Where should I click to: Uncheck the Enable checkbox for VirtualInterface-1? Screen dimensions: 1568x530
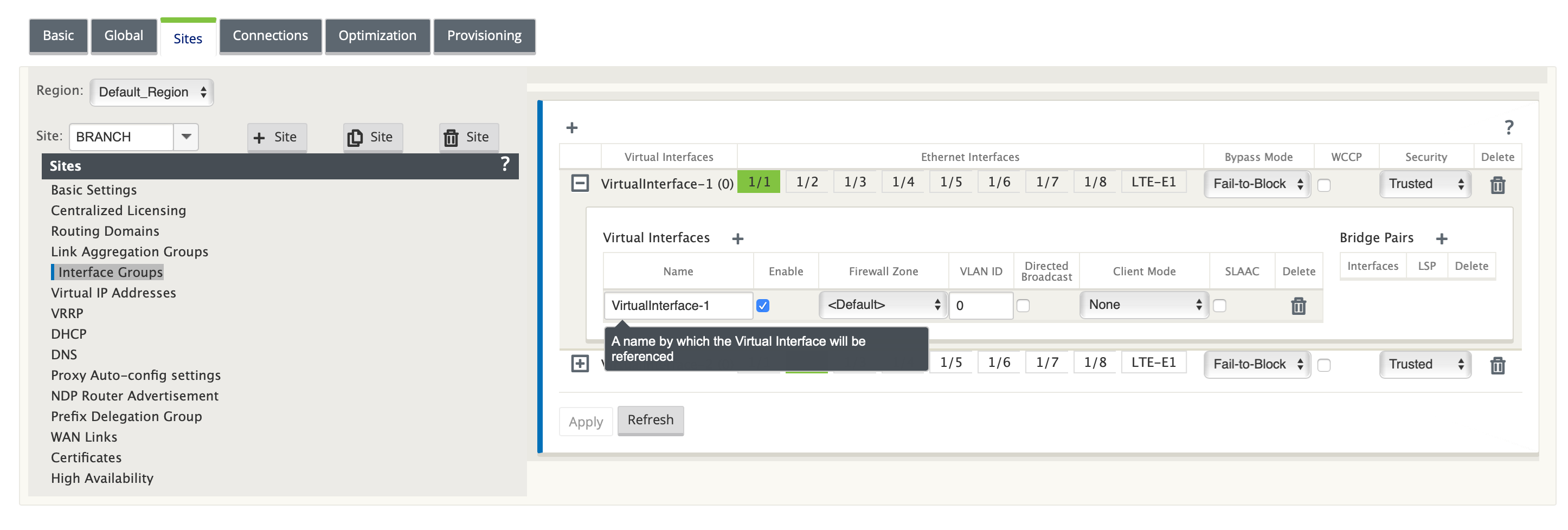point(763,306)
